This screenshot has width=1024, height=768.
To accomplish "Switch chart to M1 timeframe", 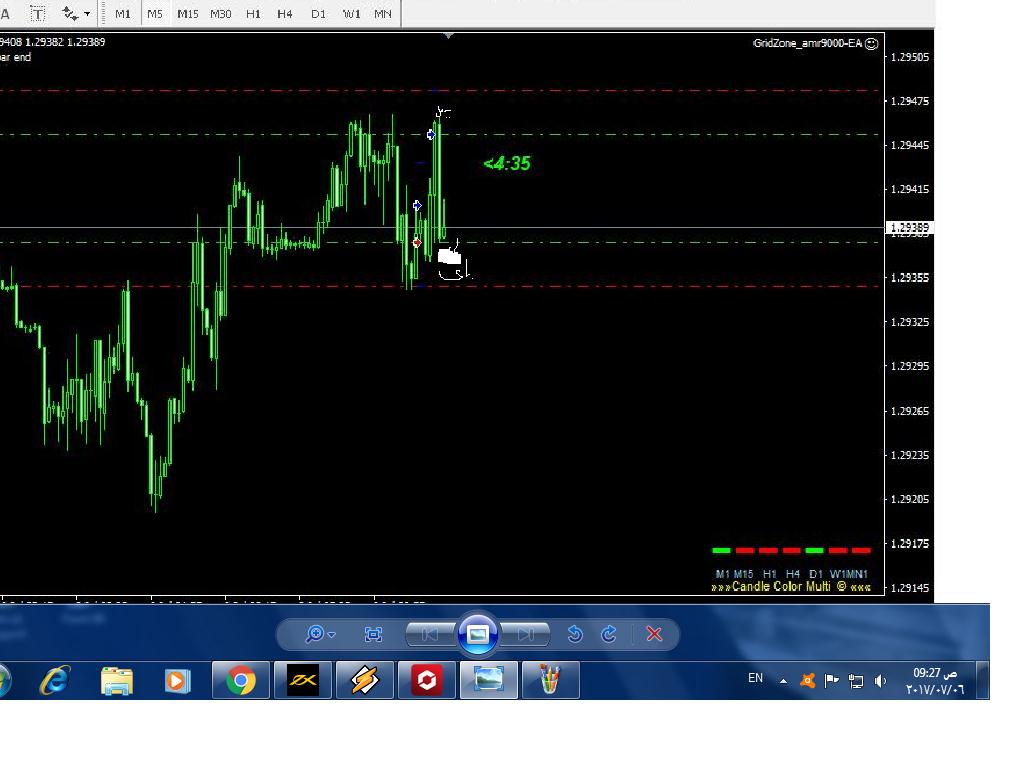I will [x=123, y=14].
